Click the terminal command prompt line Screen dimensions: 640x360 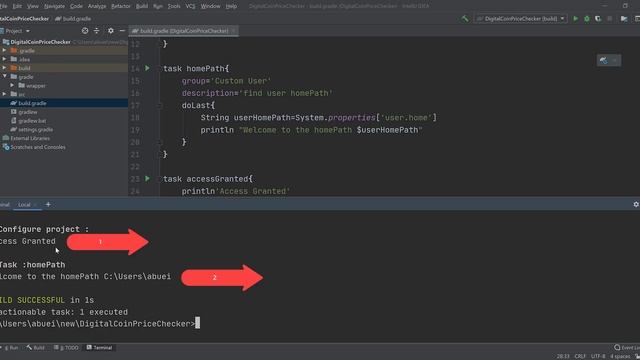coord(100,324)
